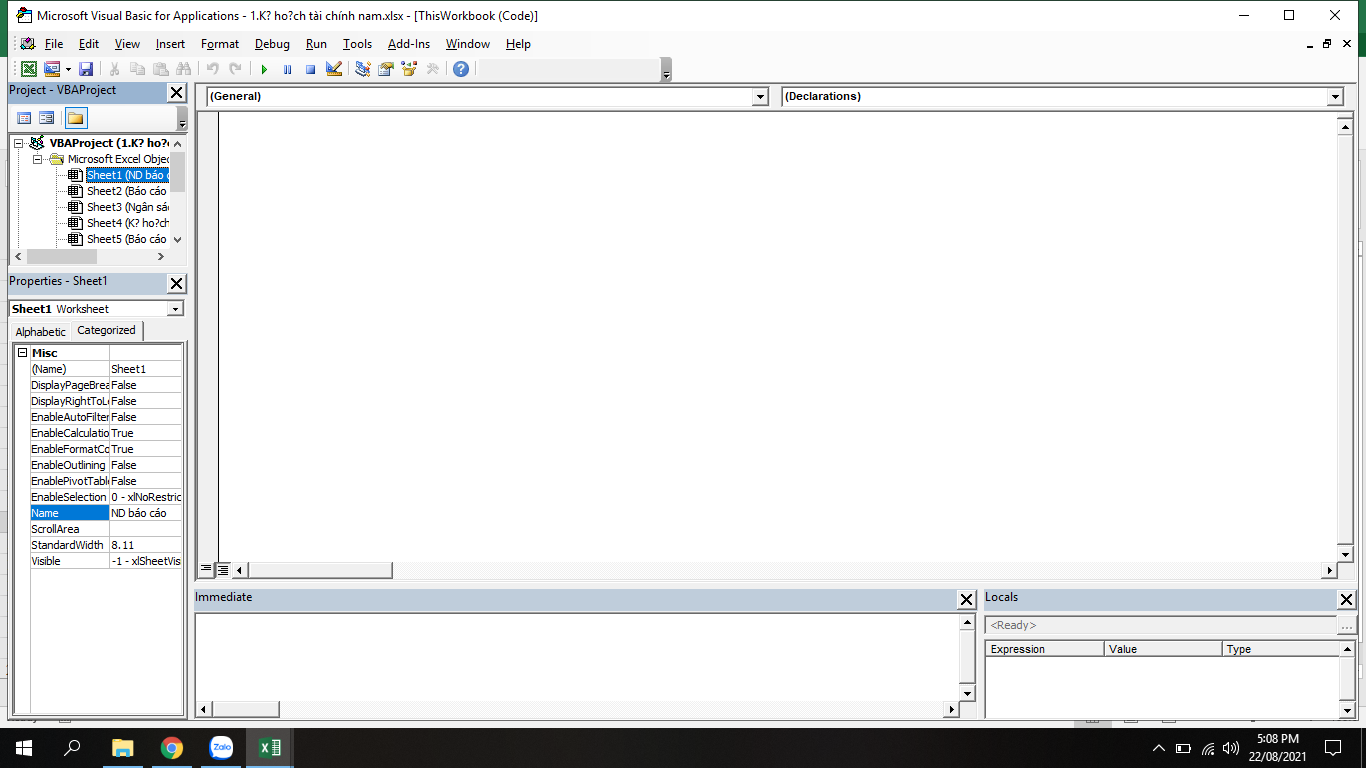
Task: Click the Locals call stack ellipsis button
Action: (x=1346, y=626)
